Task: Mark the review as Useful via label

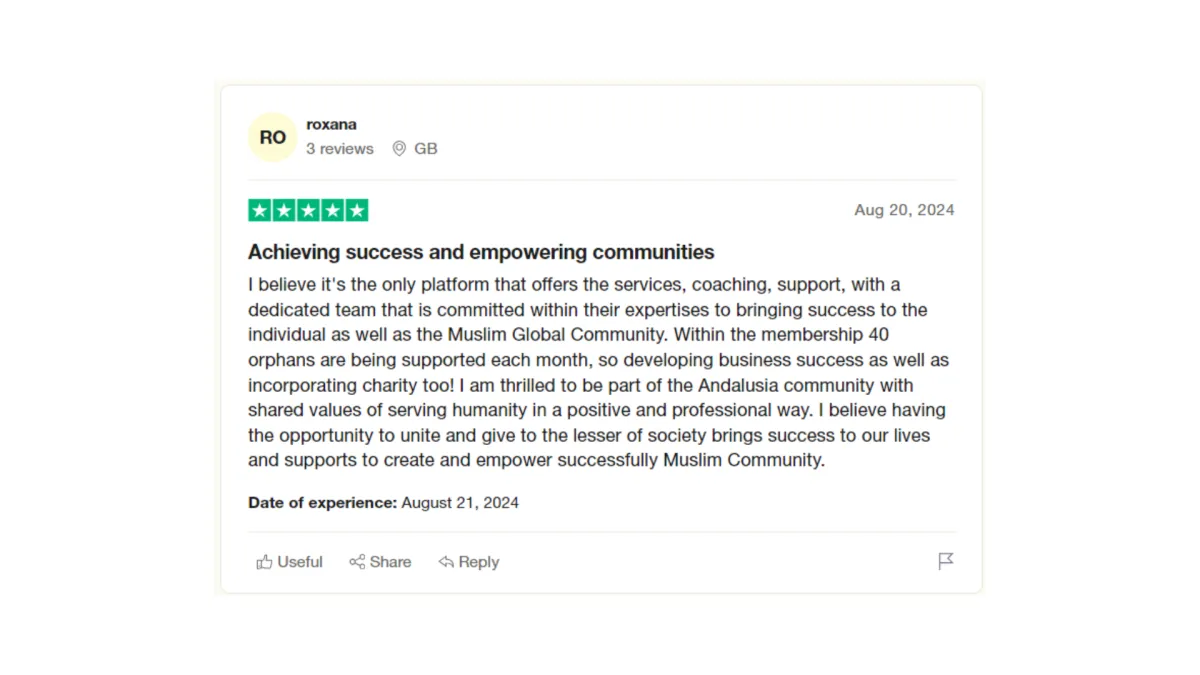Action: tap(300, 562)
